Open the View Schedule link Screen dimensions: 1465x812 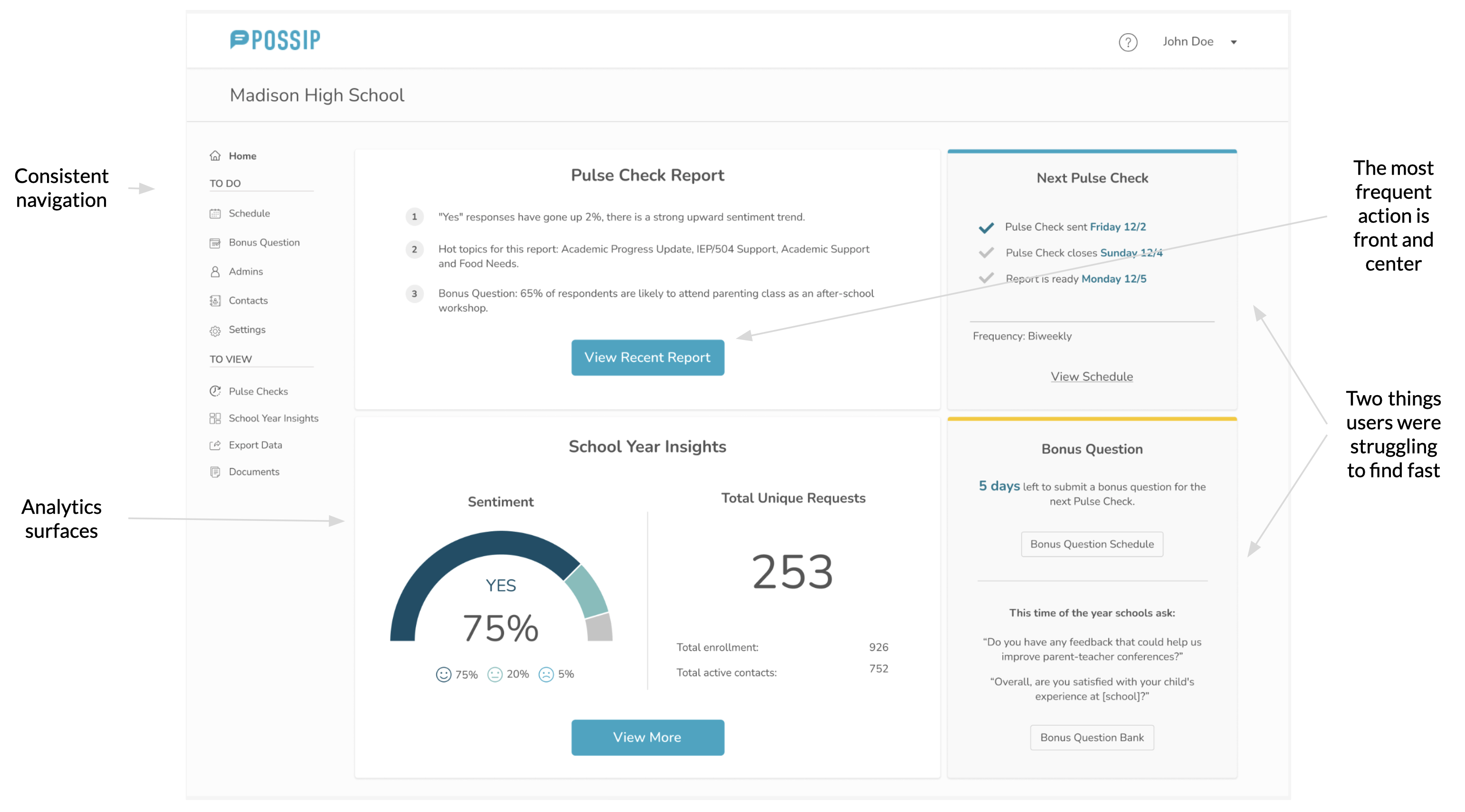(x=1091, y=377)
